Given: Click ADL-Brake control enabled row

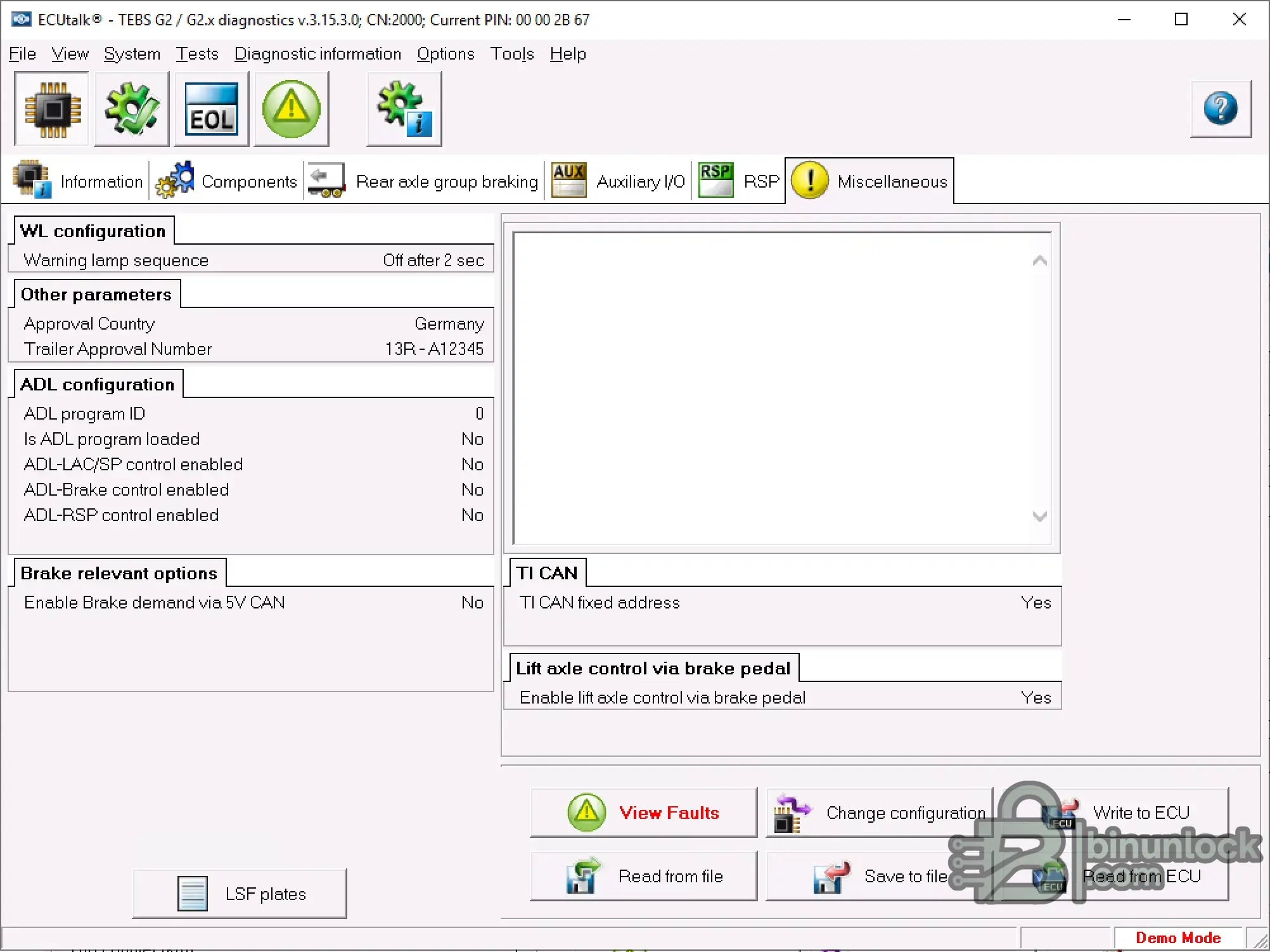Looking at the screenshot, I should tap(253, 489).
